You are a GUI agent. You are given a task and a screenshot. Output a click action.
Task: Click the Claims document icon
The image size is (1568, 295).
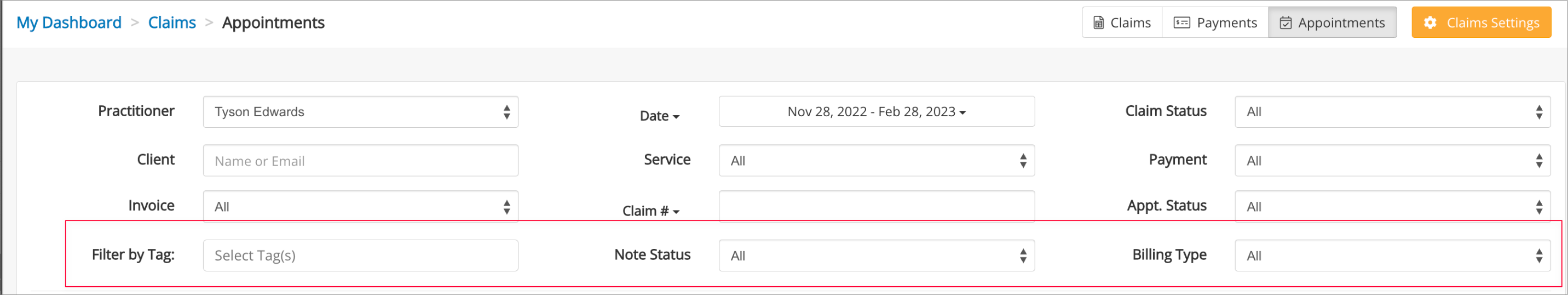click(x=1099, y=22)
